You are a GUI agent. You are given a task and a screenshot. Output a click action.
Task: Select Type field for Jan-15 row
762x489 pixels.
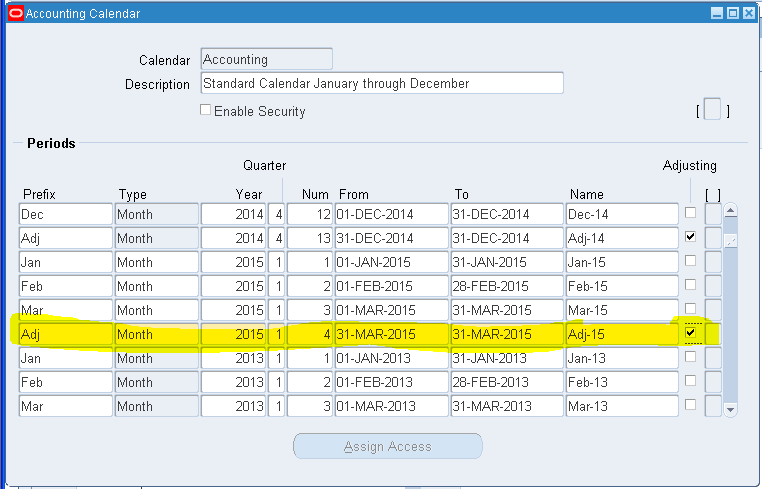click(x=156, y=262)
